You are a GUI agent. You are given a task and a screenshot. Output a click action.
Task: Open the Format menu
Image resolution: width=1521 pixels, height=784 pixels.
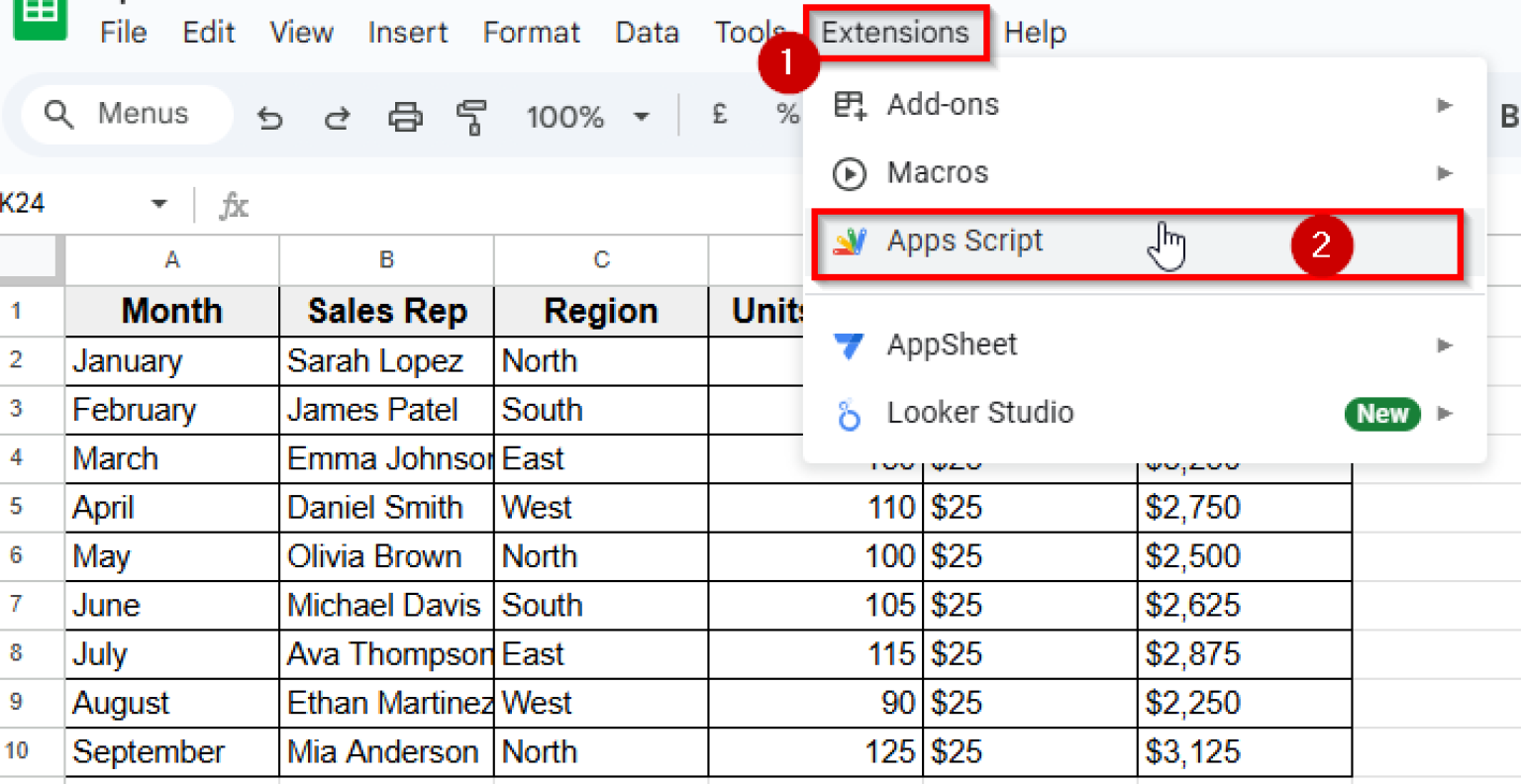tap(531, 32)
